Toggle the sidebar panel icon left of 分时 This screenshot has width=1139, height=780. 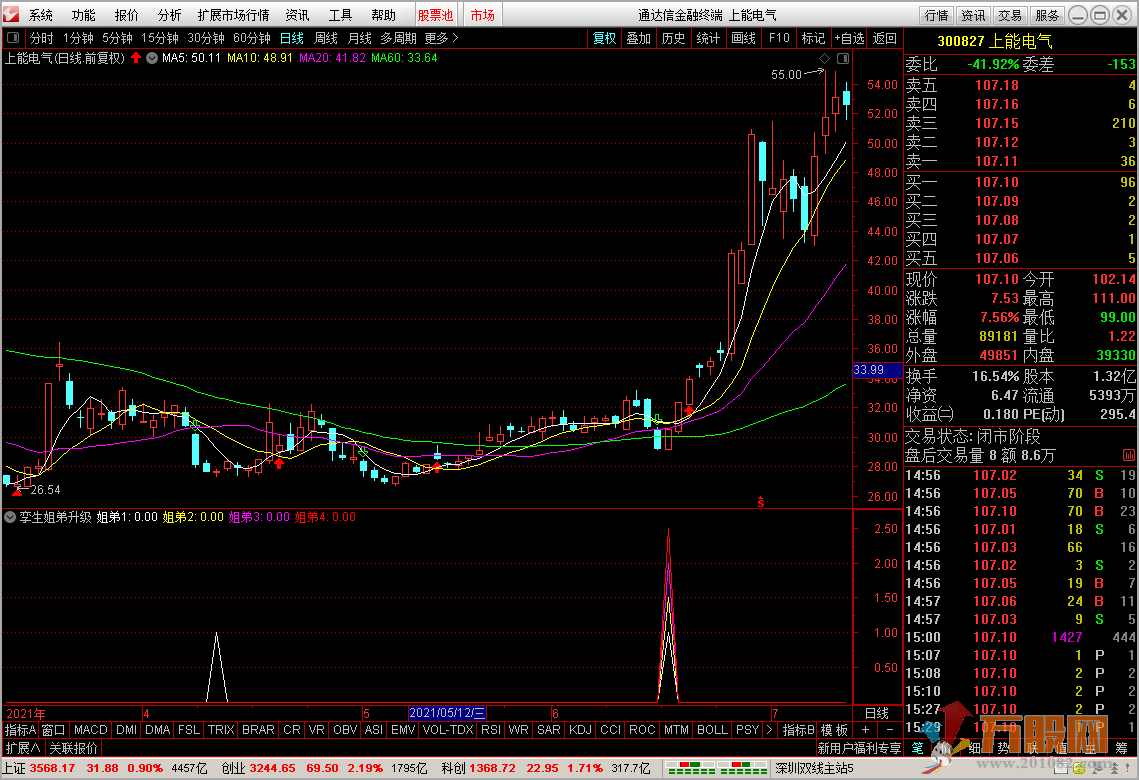pyautogui.click(x=13, y=38)
